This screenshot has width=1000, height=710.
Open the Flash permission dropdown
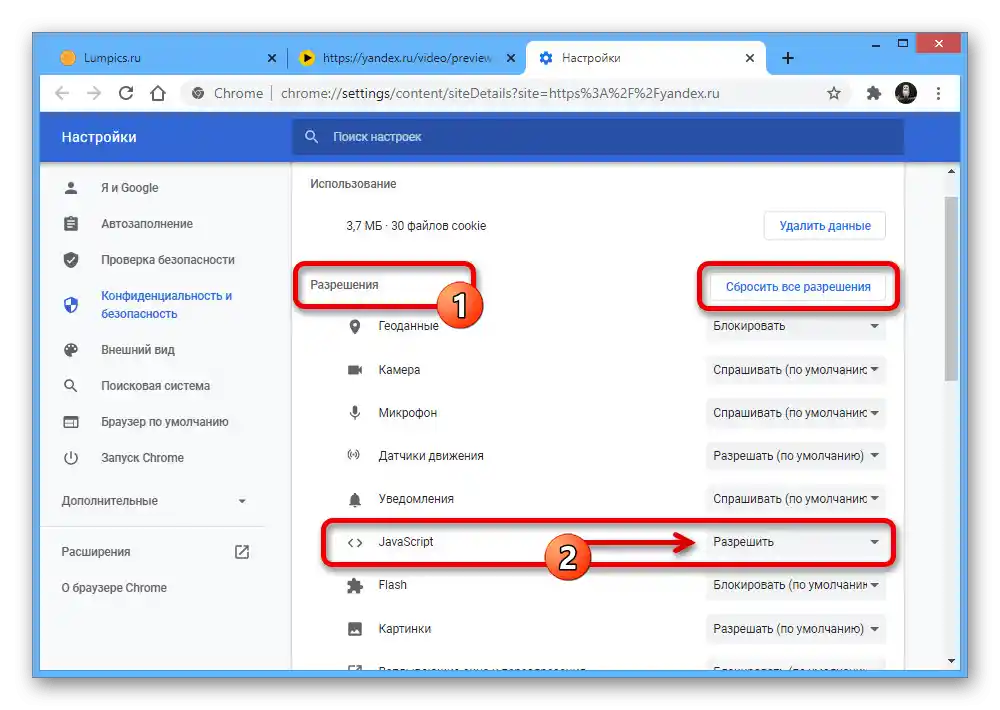(795, 585)
